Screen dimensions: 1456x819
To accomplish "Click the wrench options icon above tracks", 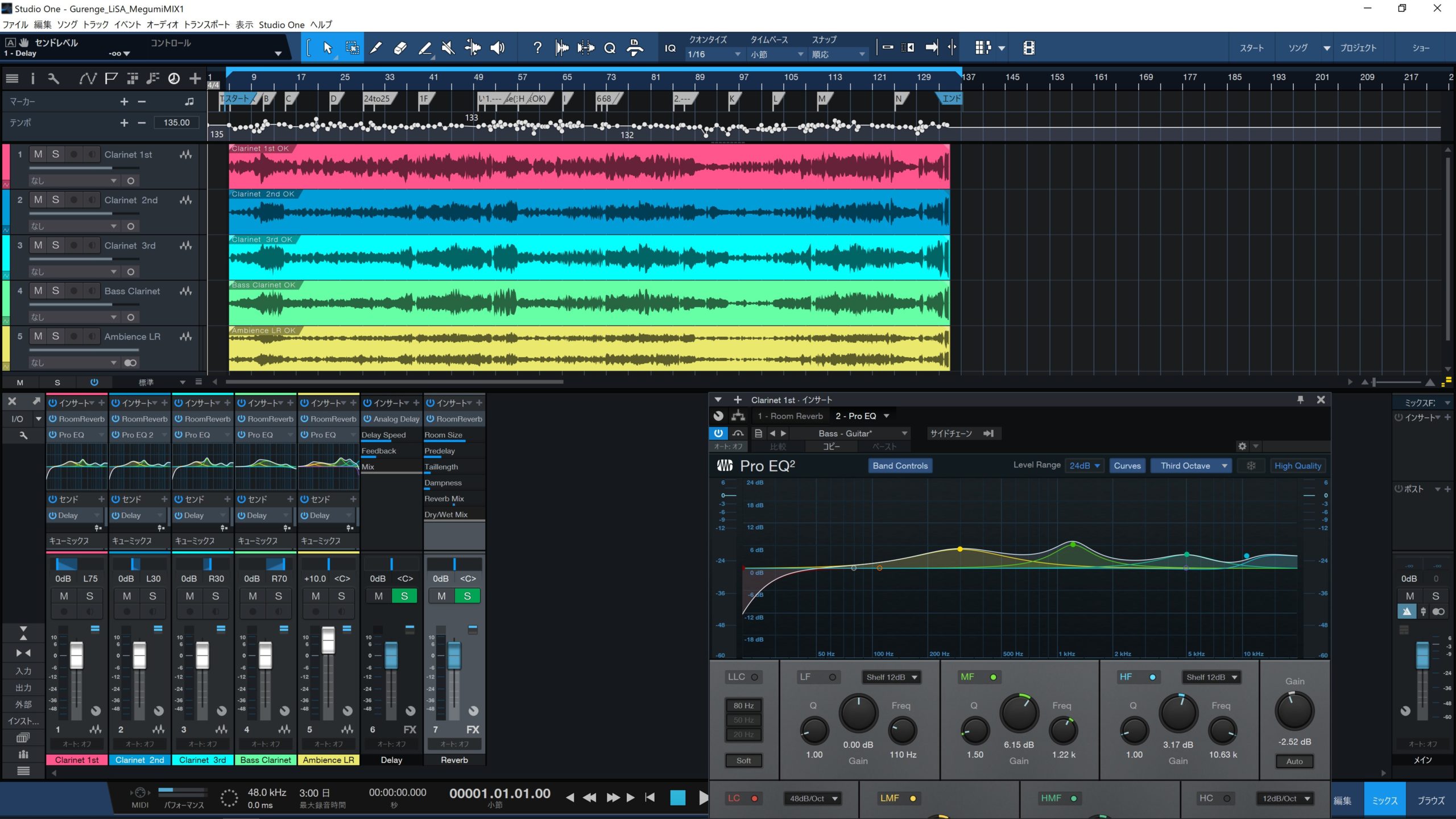I will [53, 78].
